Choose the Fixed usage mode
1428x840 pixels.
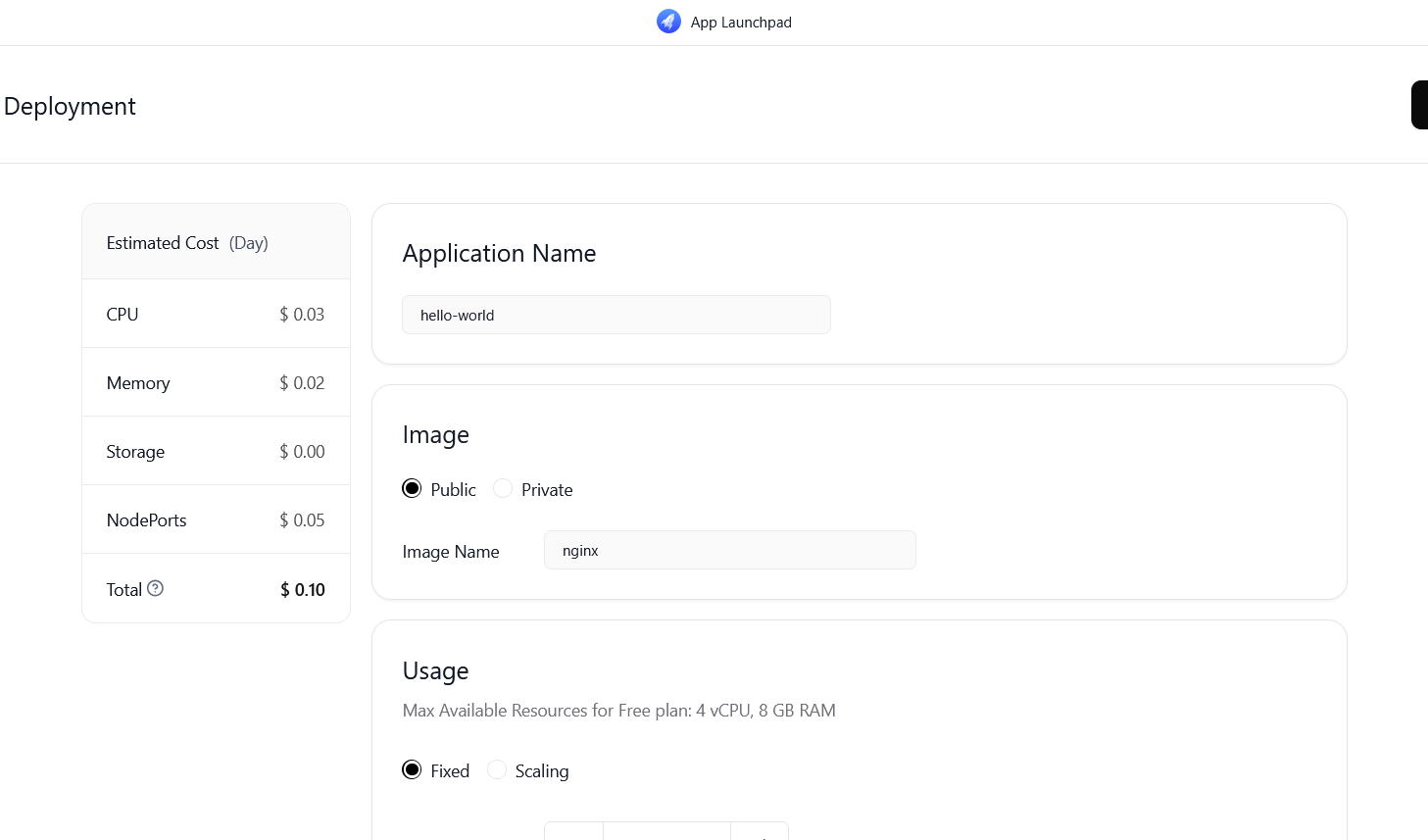coord(412,769)
